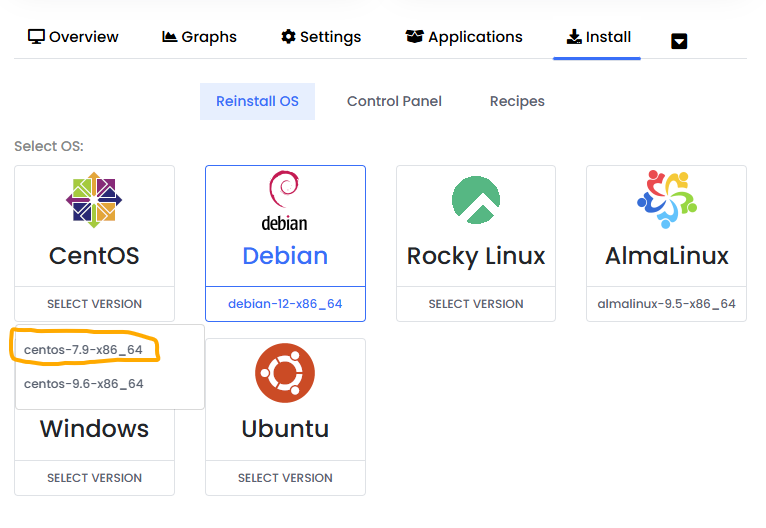Expand Rocky Linux SELECT VERSION dropdown

point(476,304)
